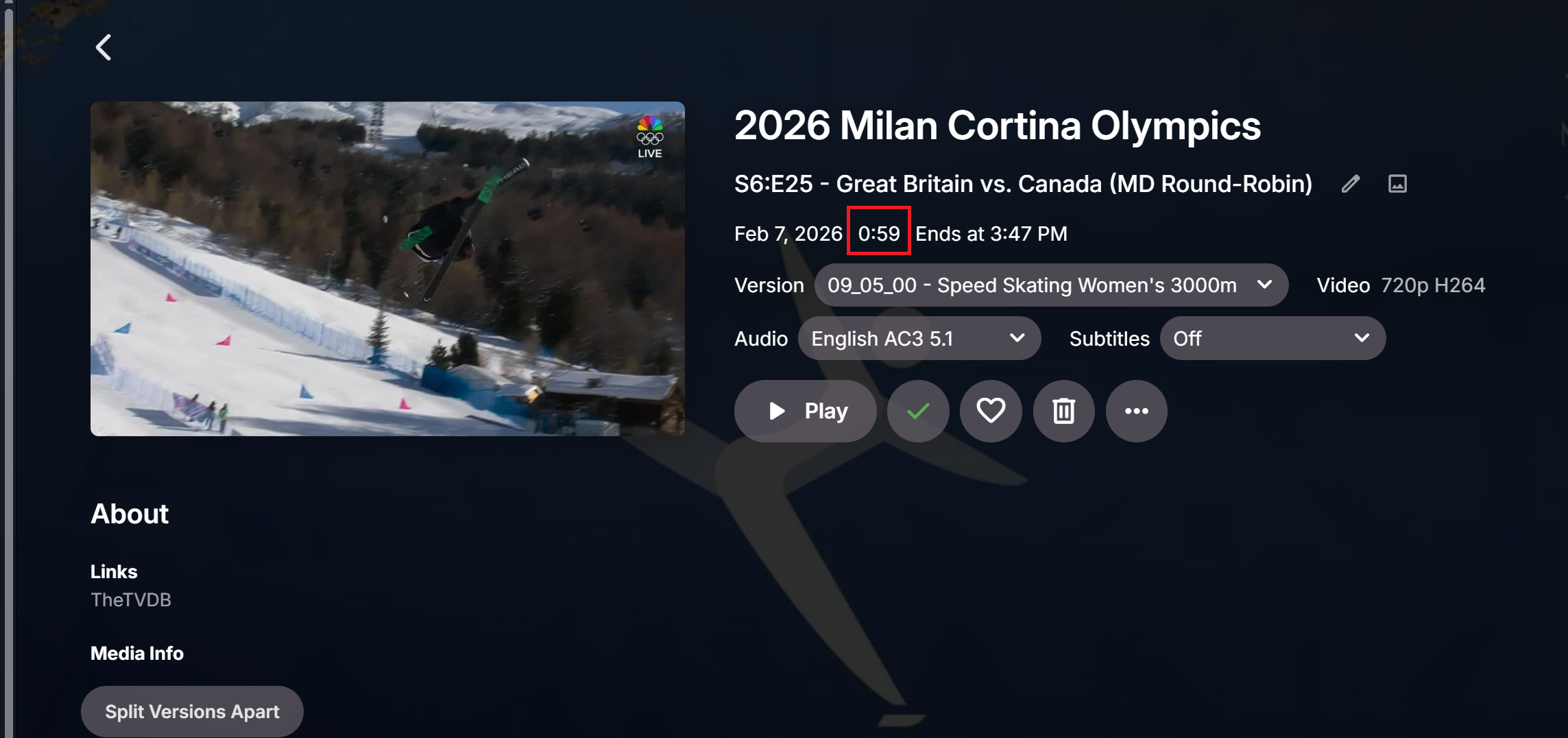Open the edit images icon
Viewport: 1568px width, 738px height.
coord(1397,184)
